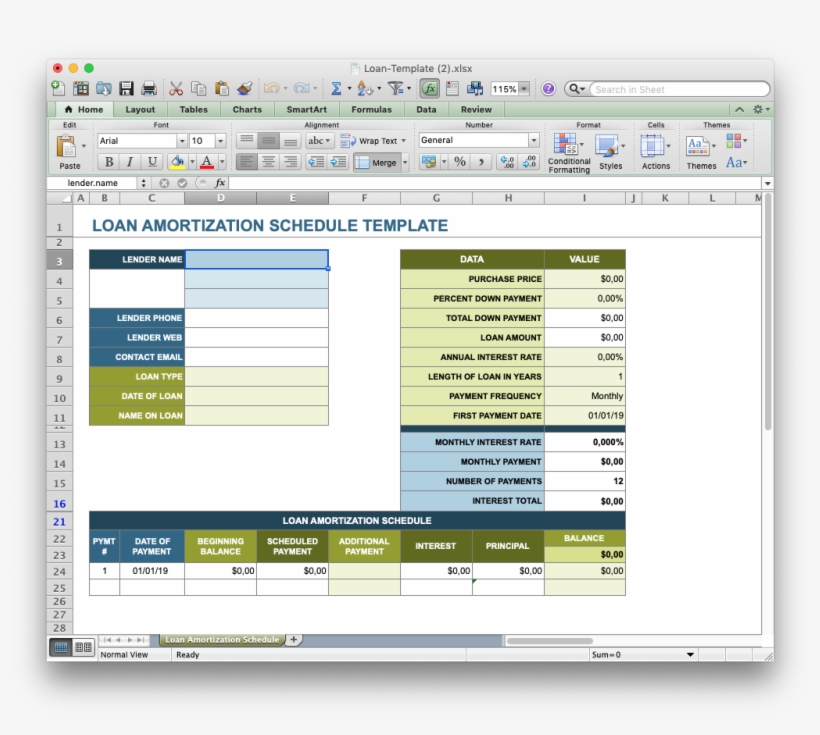Open the Merge options dropdown arrow

click(405, 161)
